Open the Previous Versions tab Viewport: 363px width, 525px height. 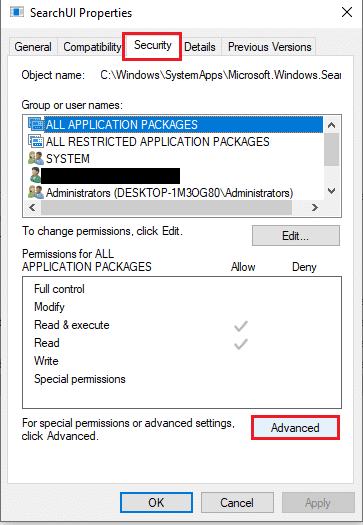pyautogui.click(x=270, y=47)
